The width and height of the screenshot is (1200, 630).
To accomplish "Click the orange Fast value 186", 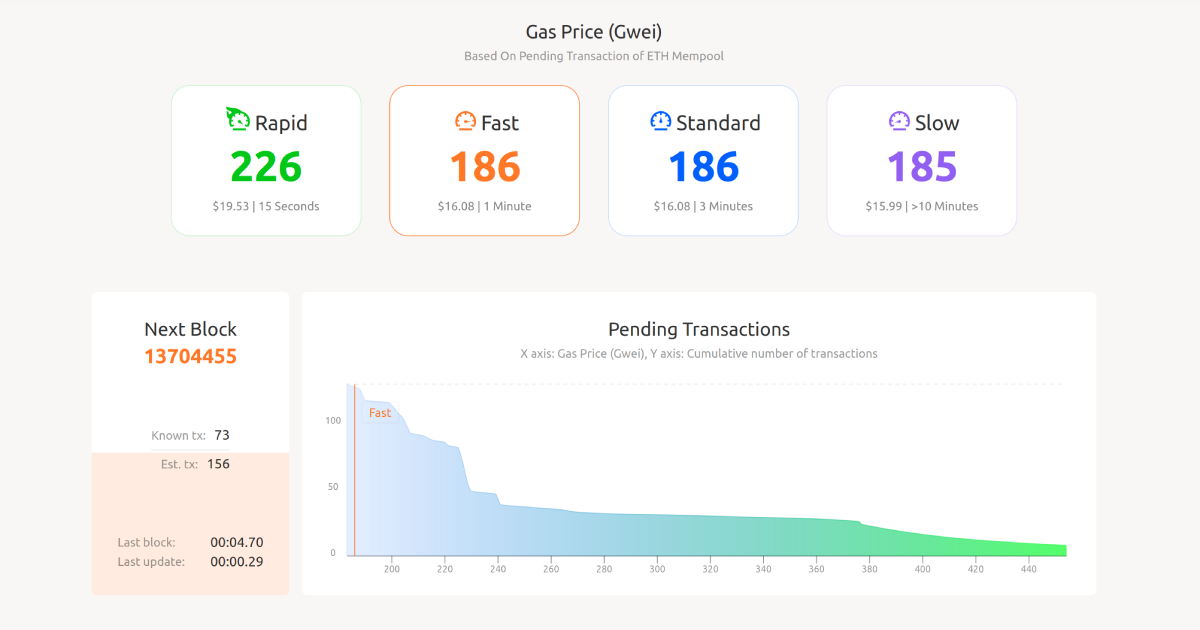I will point(484,166).
